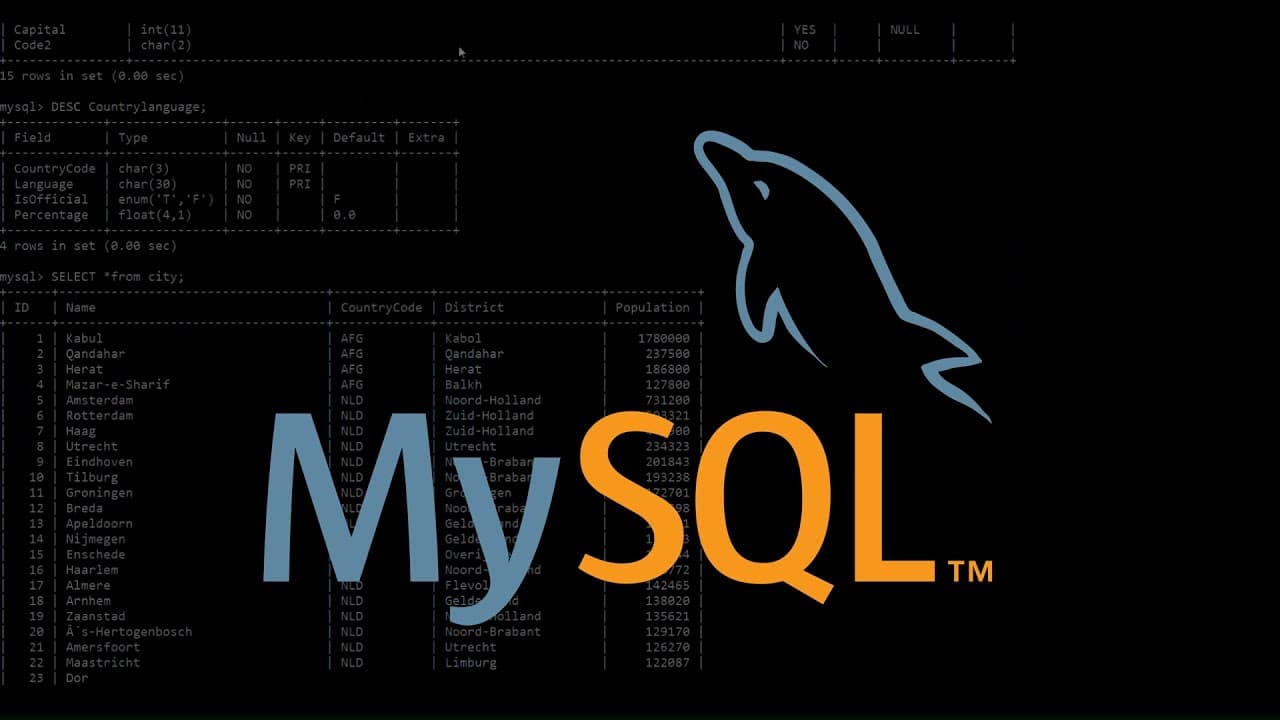This screenshot has width=1280, height=720.
Task: Select the city name 'Rotterdam'
Action: click(x=99, y=416)
